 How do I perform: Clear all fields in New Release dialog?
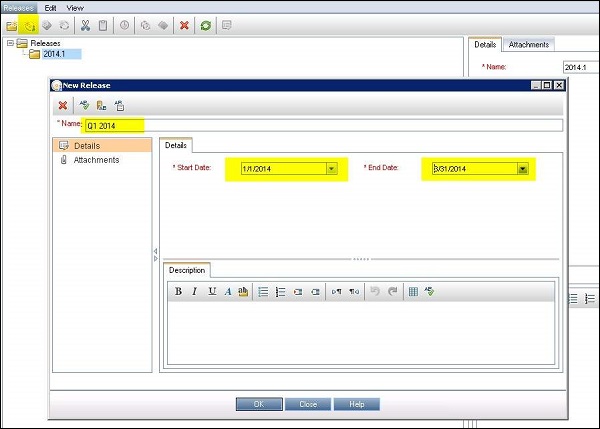click(63, 105)
